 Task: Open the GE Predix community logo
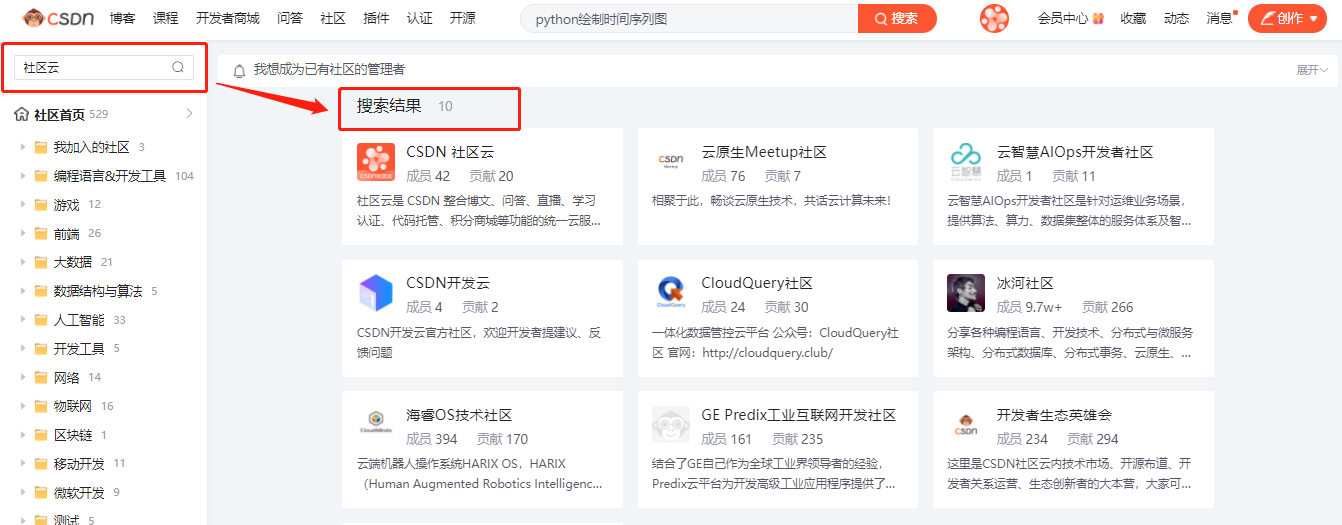coord(670,425)
